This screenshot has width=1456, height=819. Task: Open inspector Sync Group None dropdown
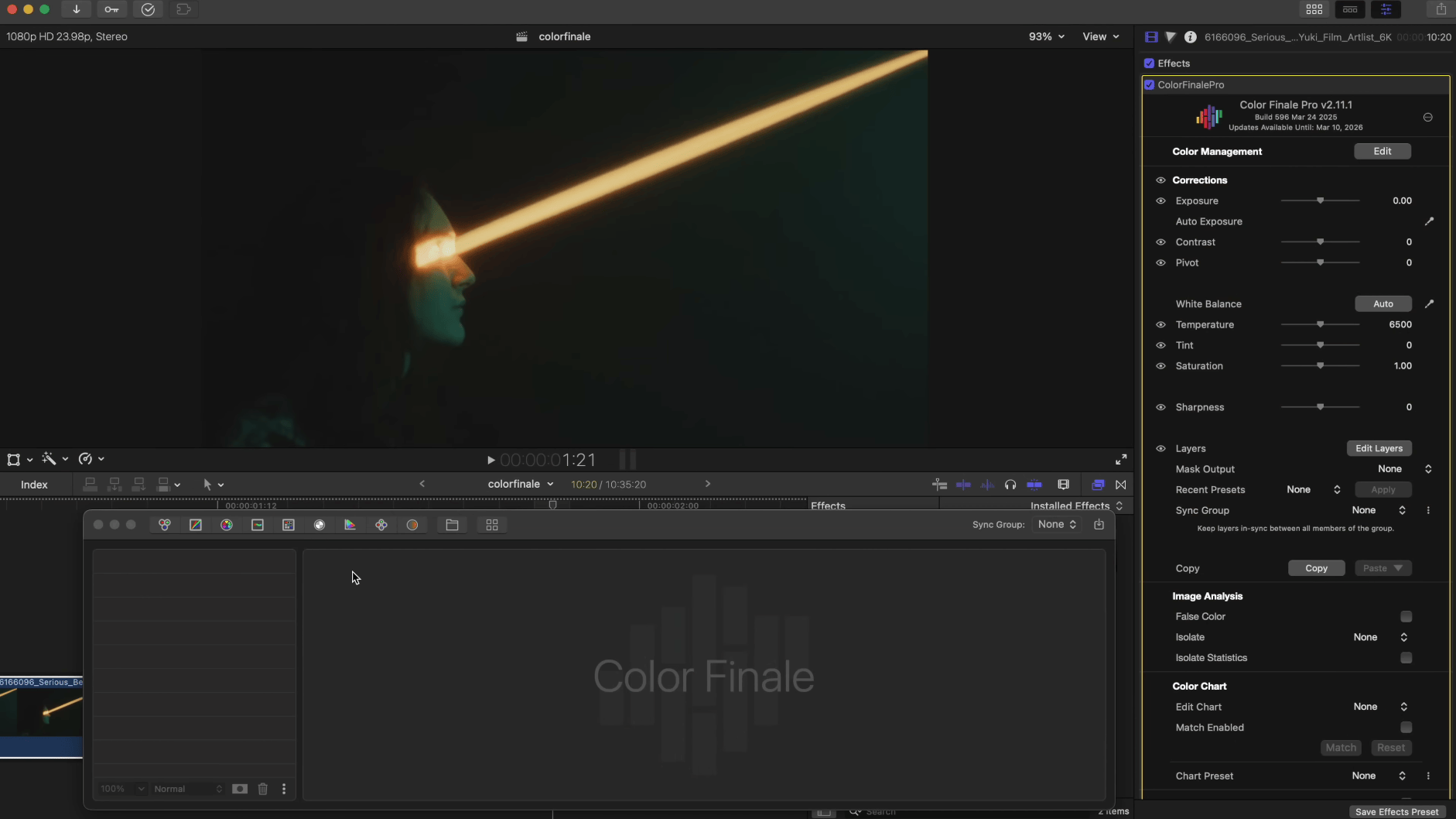point(1379,510)
